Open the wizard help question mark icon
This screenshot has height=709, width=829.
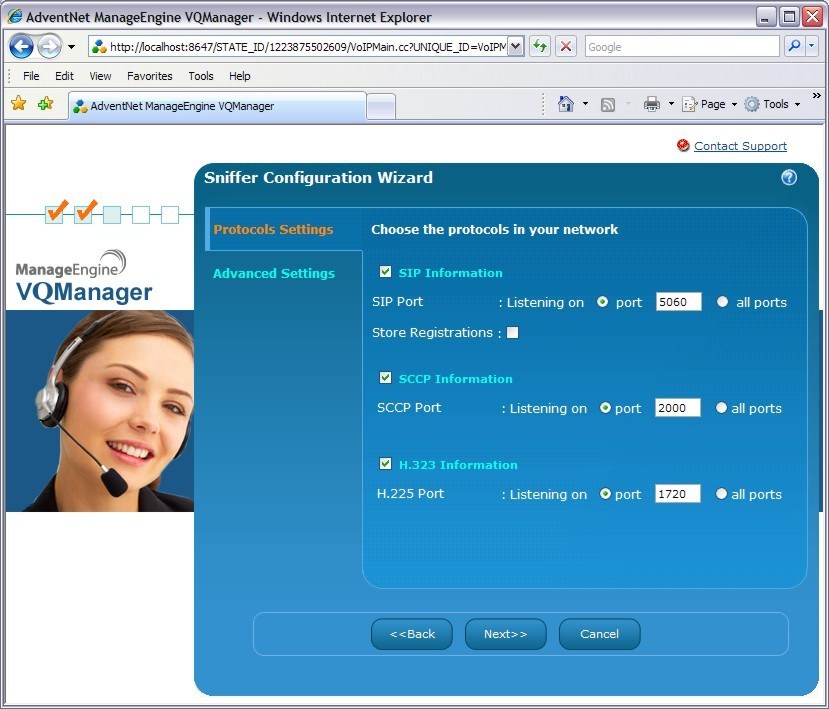pyautogui.click(x=789, y=178)
